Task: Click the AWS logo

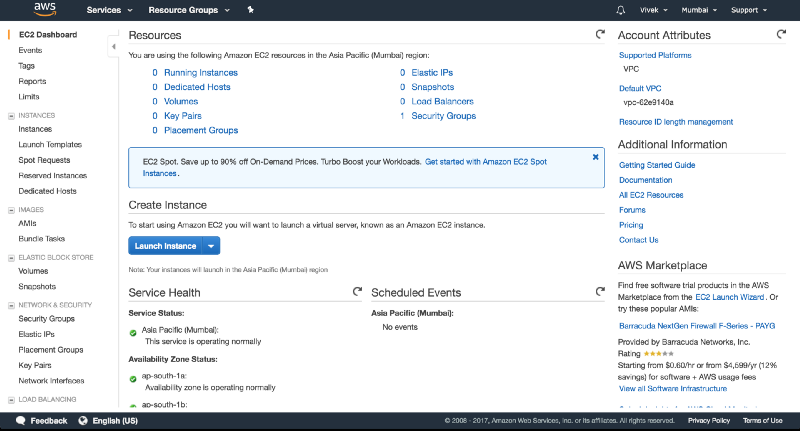Action: [45, 9]
